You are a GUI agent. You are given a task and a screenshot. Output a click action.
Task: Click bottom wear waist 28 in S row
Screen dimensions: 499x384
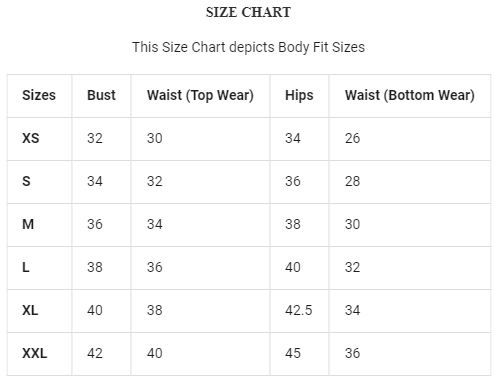coord(352,181)
